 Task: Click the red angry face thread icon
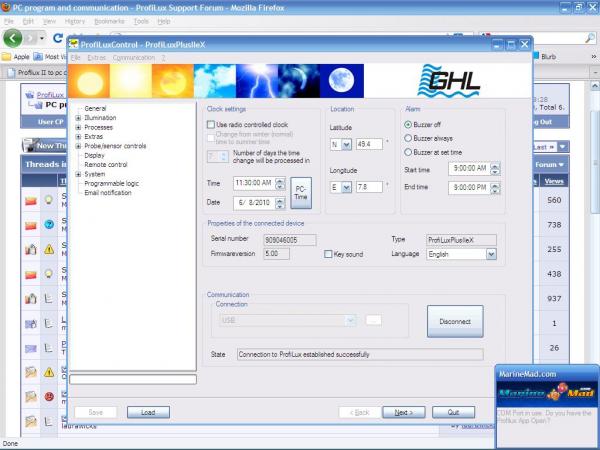49,396
